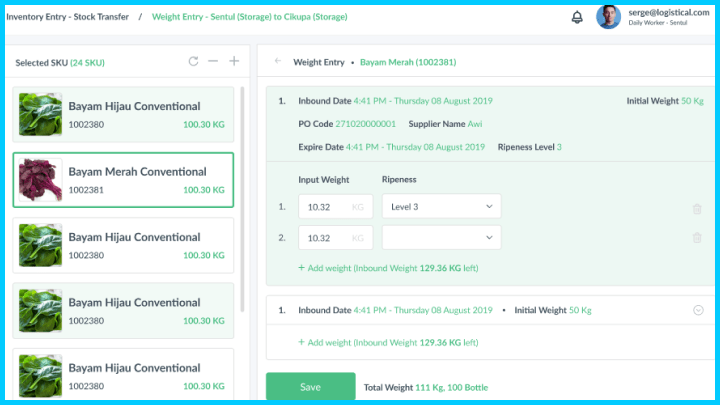Click the user profile avatar photo
Screen dimensions: 720x405
[608, 17]
